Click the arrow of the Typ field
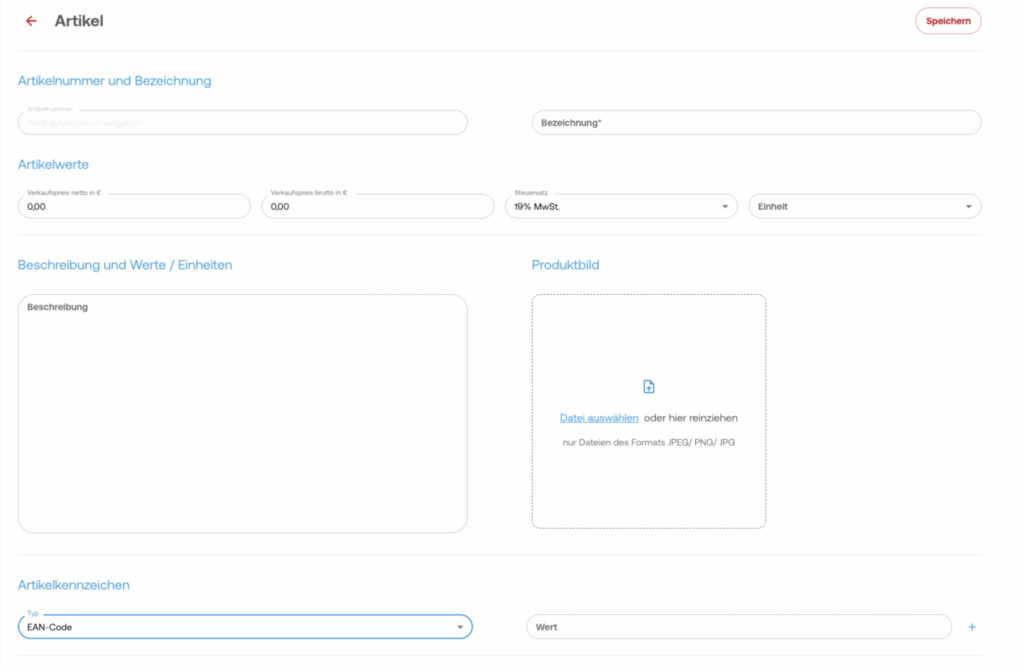Viewport: 1024px width, 672px height. [x=460, y=627]
